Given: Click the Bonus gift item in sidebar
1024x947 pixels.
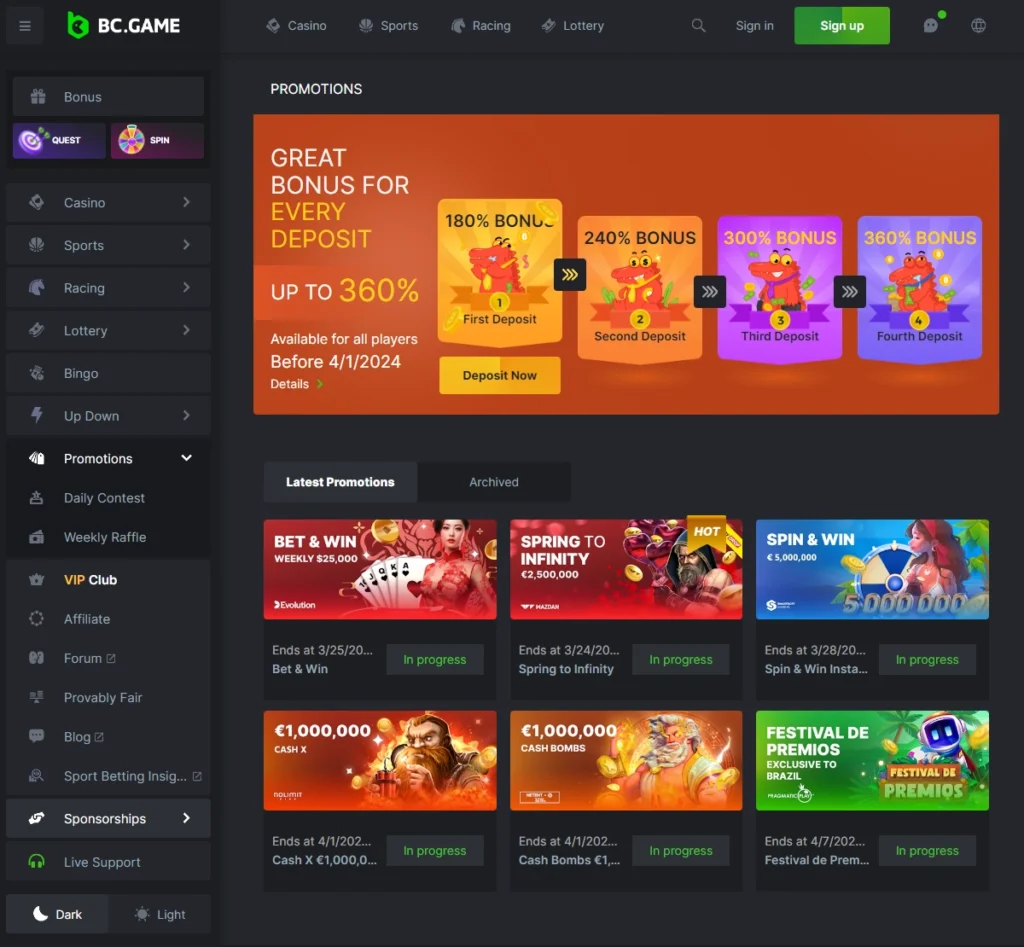Looking at the screenshot, I should [x=108, y=97].
